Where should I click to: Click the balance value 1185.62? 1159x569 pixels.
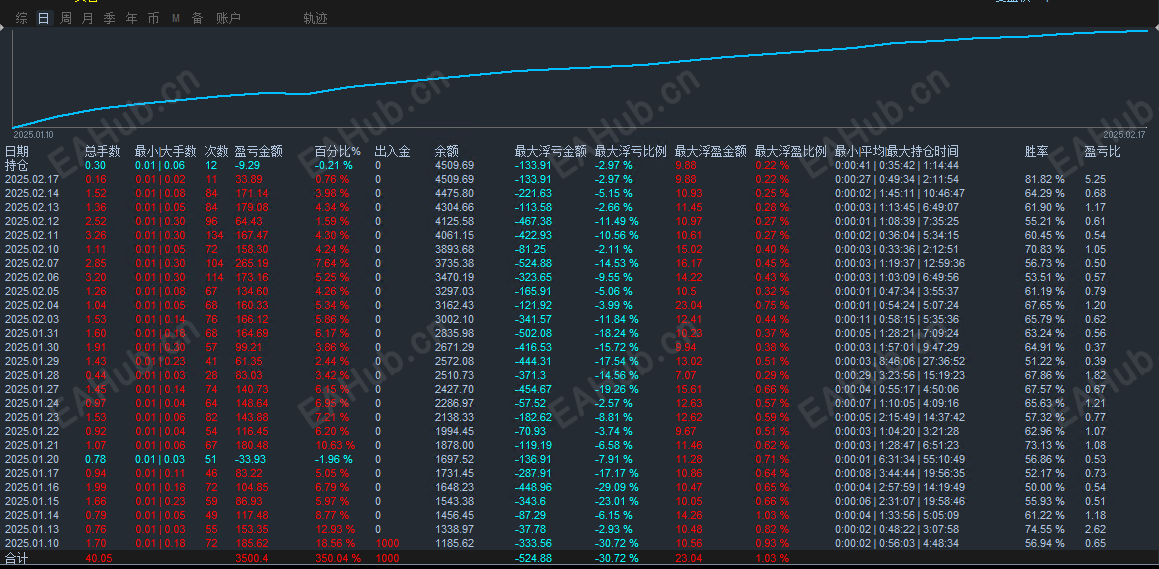(455, 543)
